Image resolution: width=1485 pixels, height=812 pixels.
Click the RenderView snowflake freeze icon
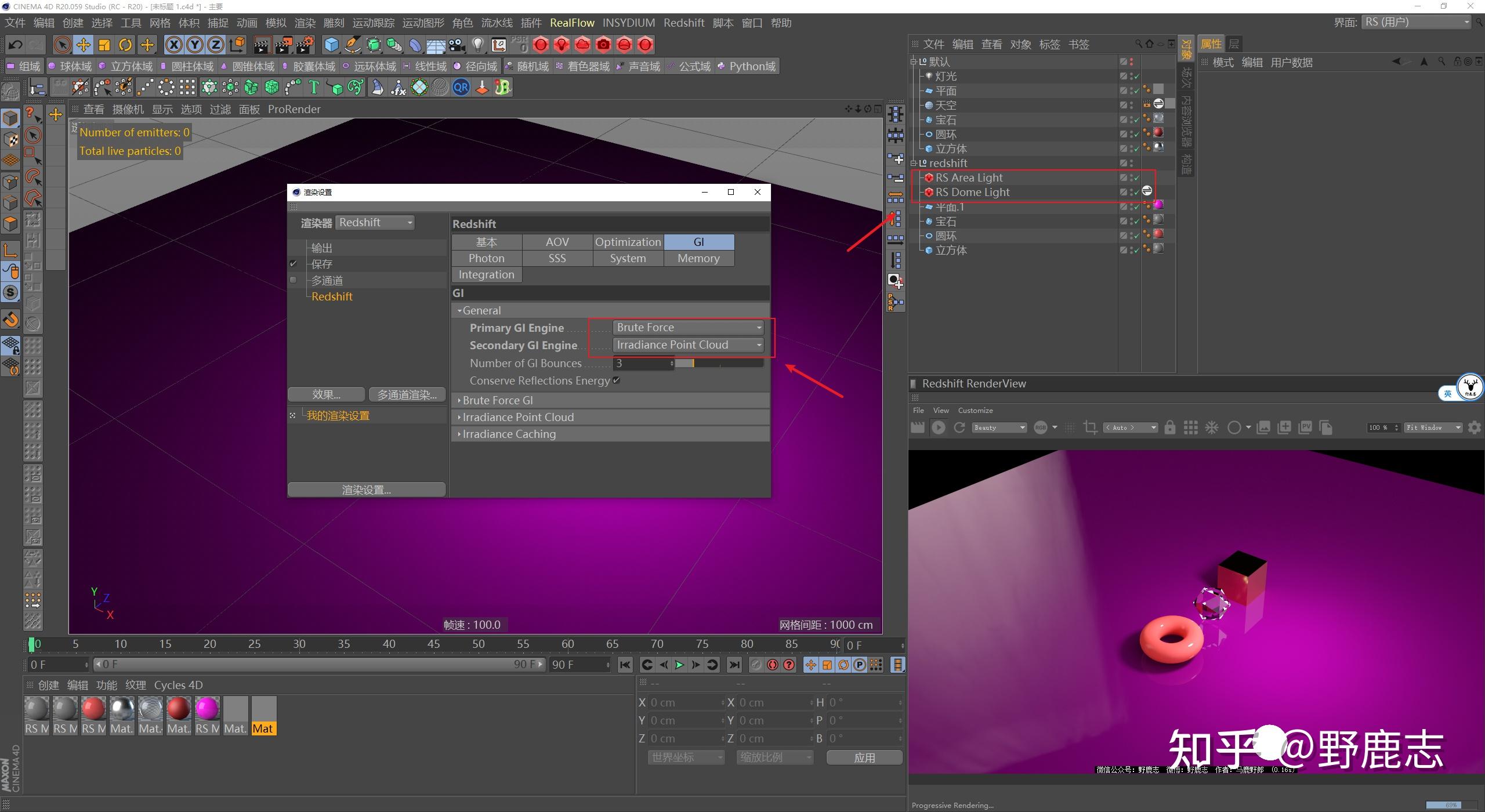pyautogui.click(x=1212, y=427)
